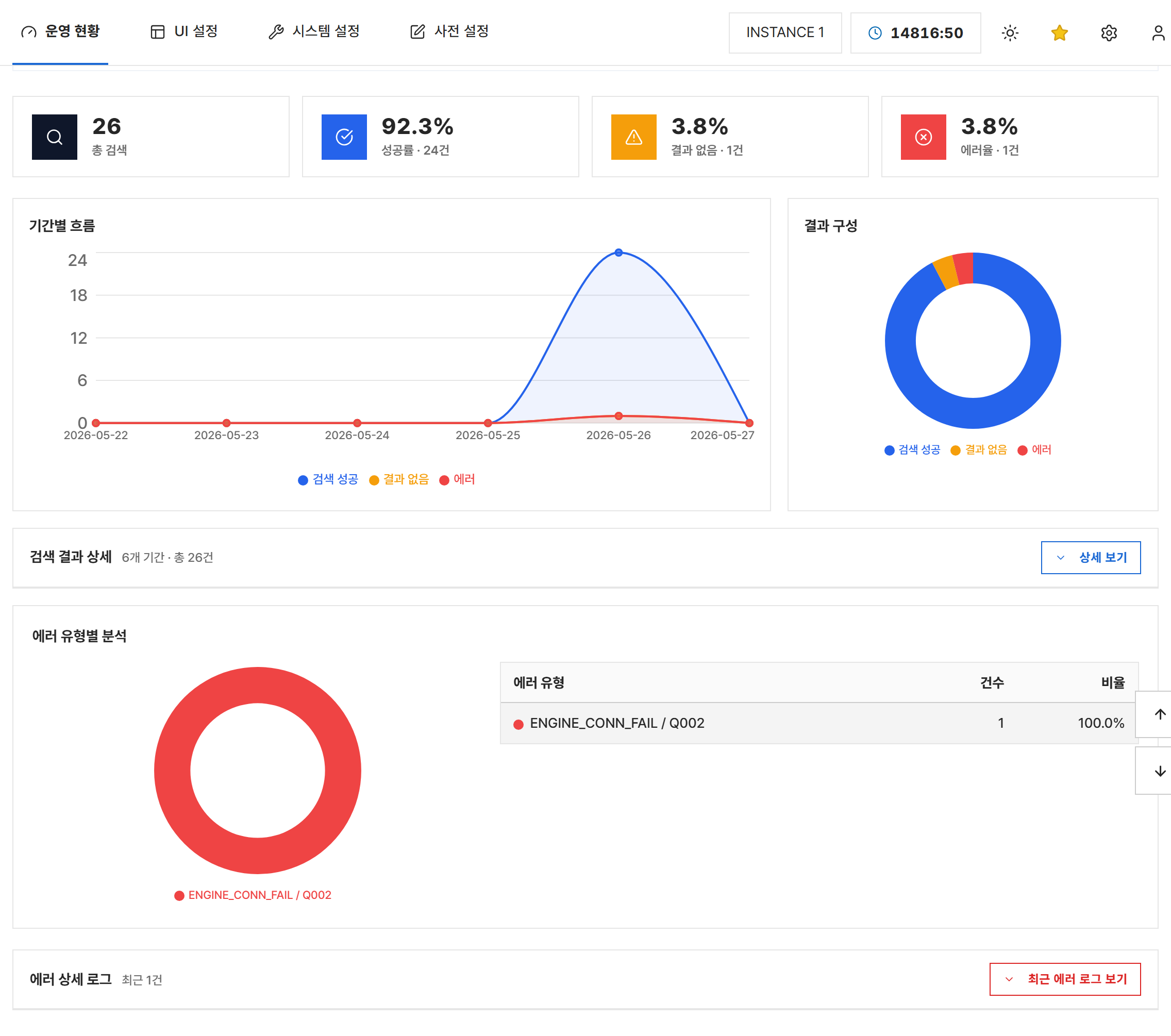
Task: Click the orange segment of 결과 구성 donut
Action: (x=946, y=272)
